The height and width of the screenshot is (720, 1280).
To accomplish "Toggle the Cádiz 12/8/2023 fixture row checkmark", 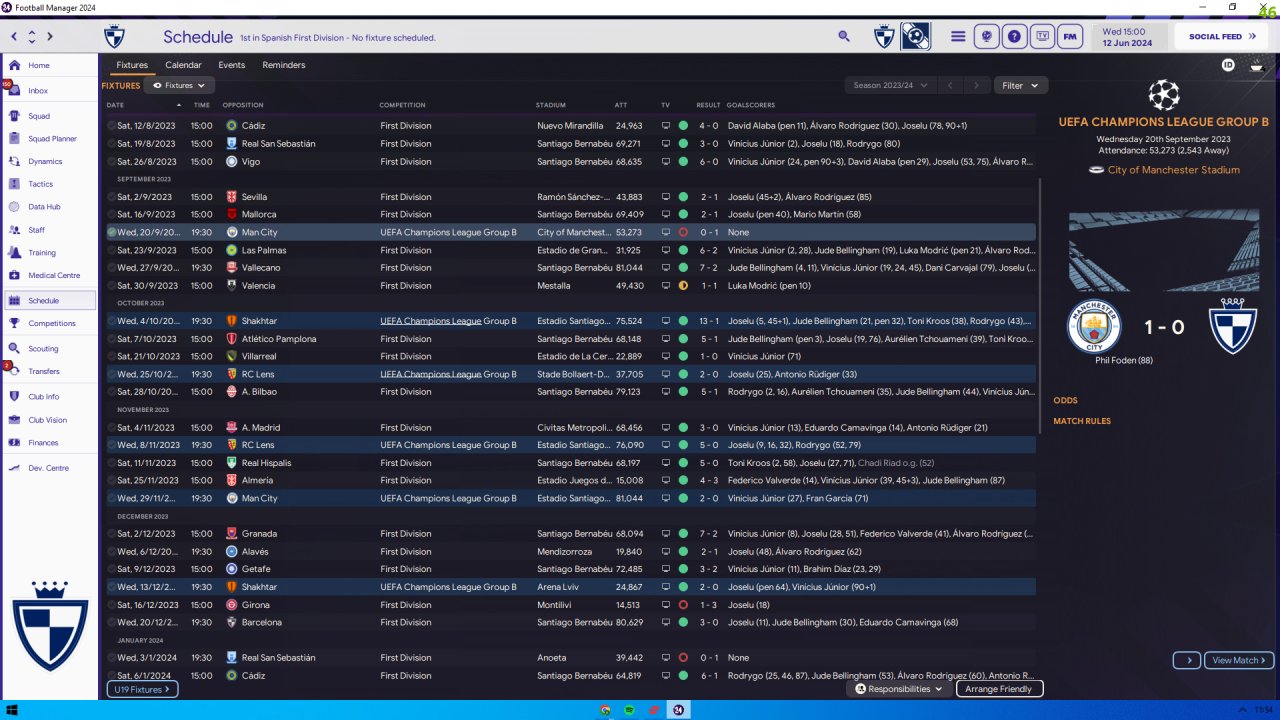I will (112, 126).
